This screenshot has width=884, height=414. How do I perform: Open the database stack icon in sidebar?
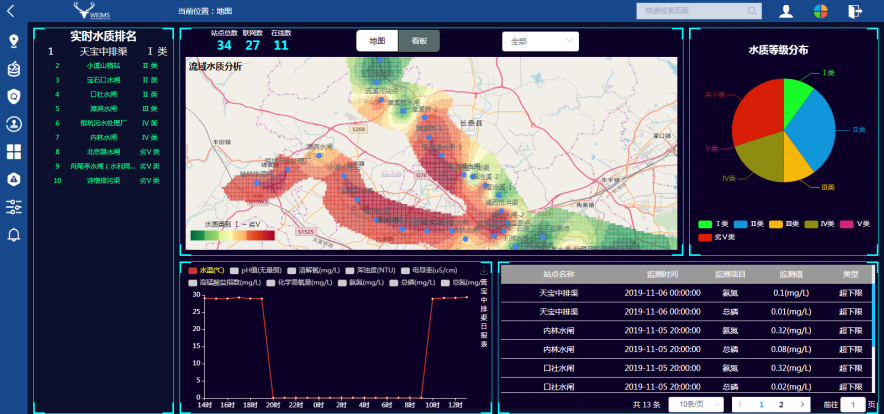coord(14,69)
